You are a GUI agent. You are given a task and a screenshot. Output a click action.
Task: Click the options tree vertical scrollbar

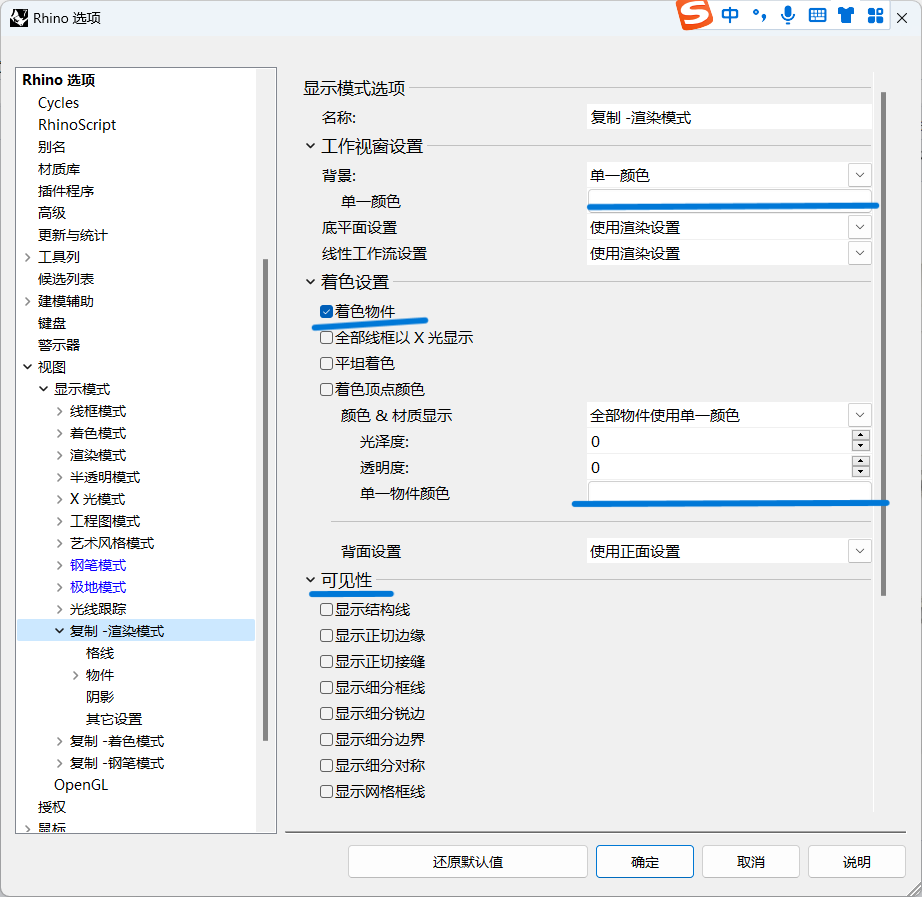pyautogui.click(x=266, y=500)
